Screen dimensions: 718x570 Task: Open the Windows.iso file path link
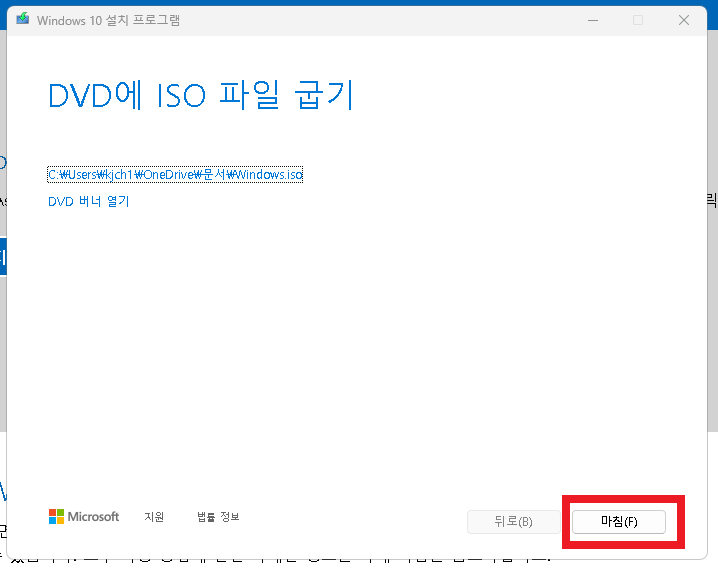click(x=175, y=174)
